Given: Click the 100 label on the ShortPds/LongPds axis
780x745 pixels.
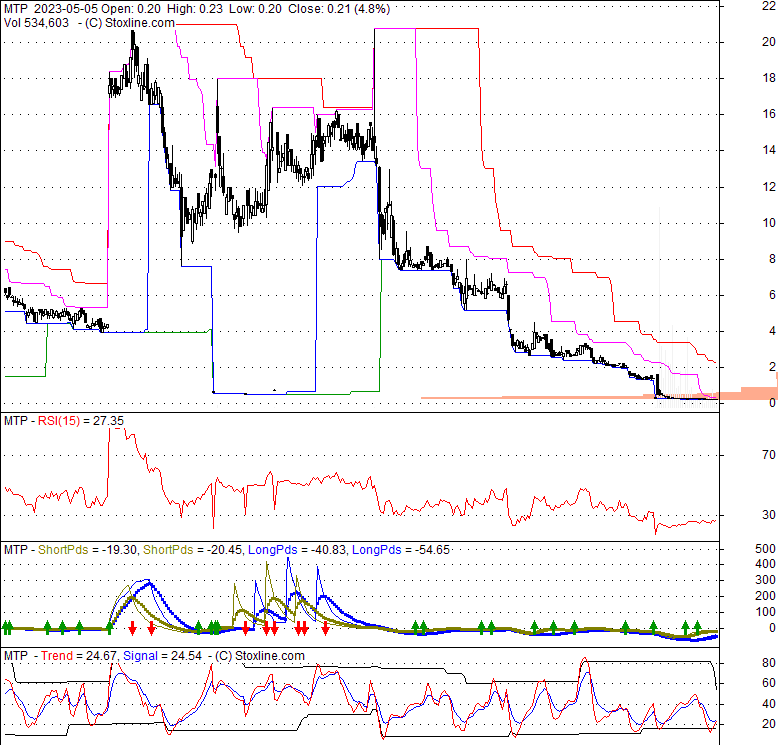Looking at the screenshot, I should click(x=765, y=612).
